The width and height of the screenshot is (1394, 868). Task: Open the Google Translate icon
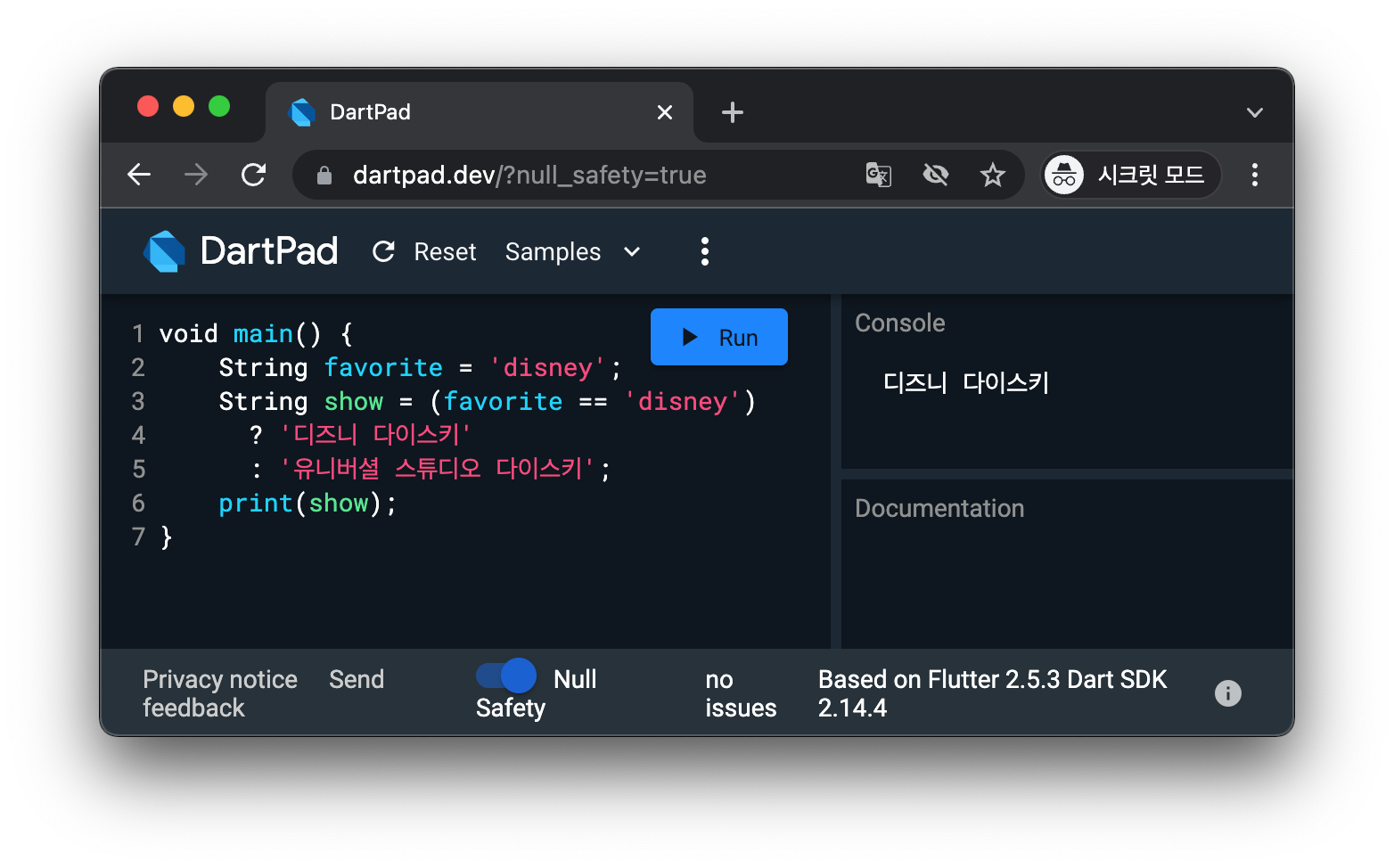coord(879,175)
